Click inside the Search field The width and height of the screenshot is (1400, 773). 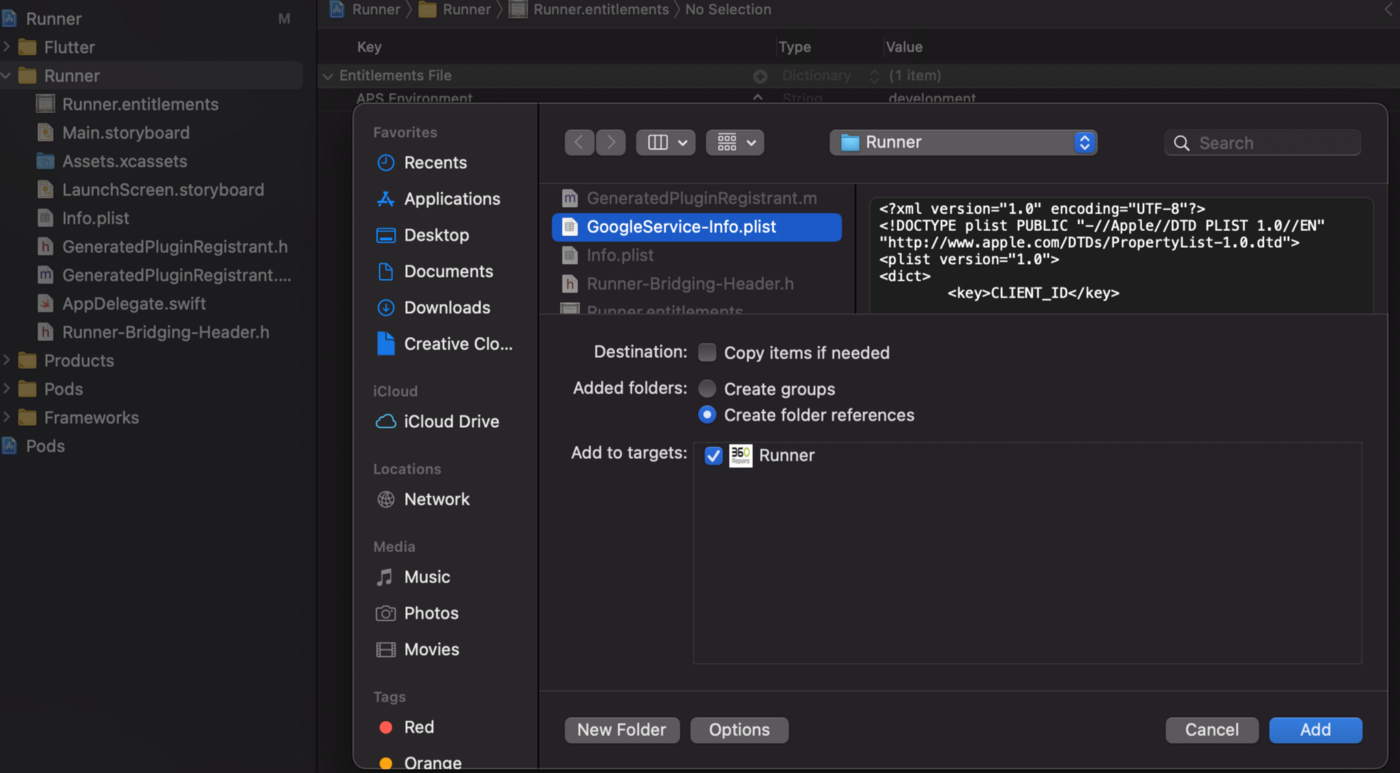[1262, 142]
